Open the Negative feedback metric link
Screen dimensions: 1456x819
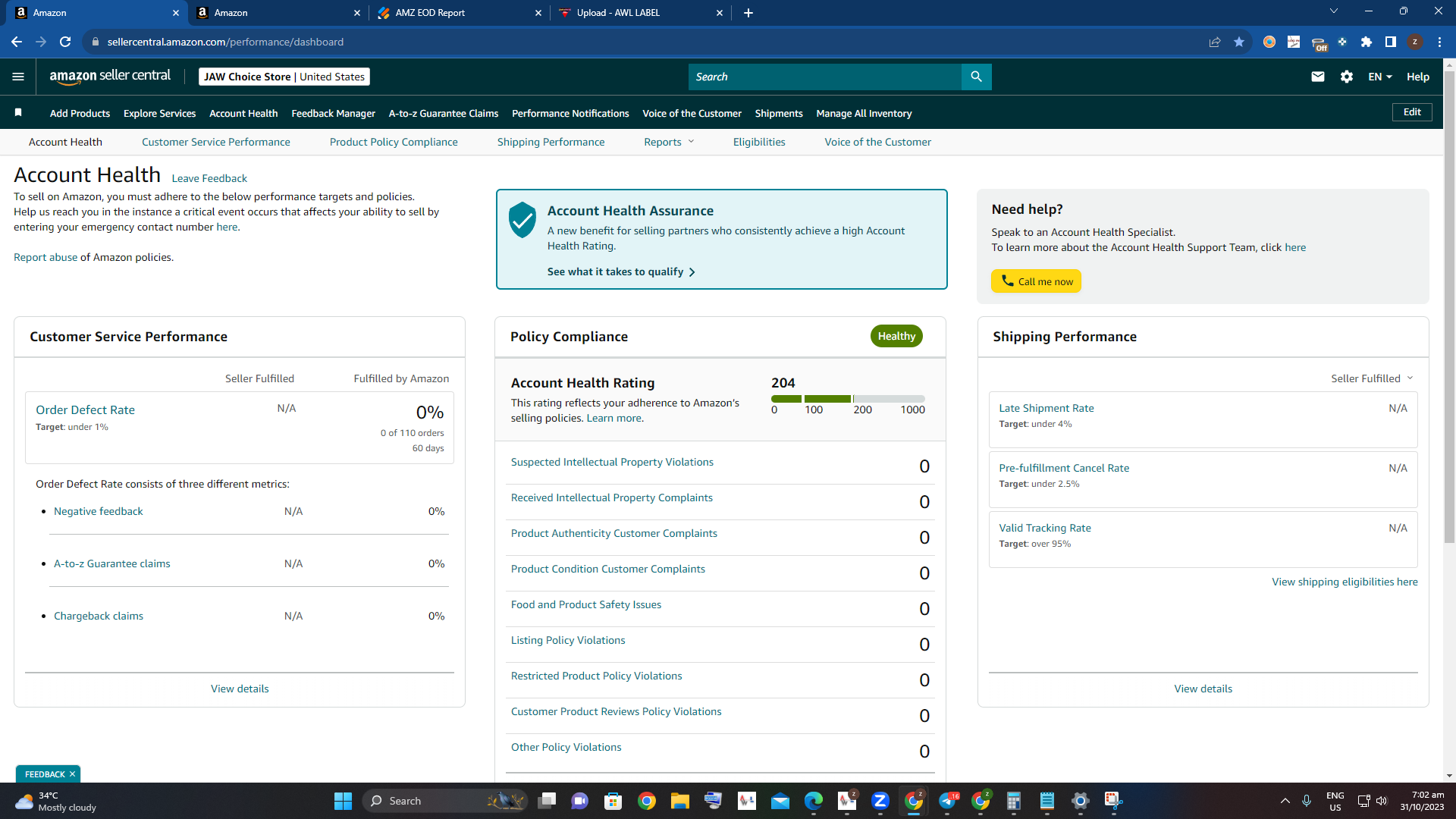tap(99, 511)
